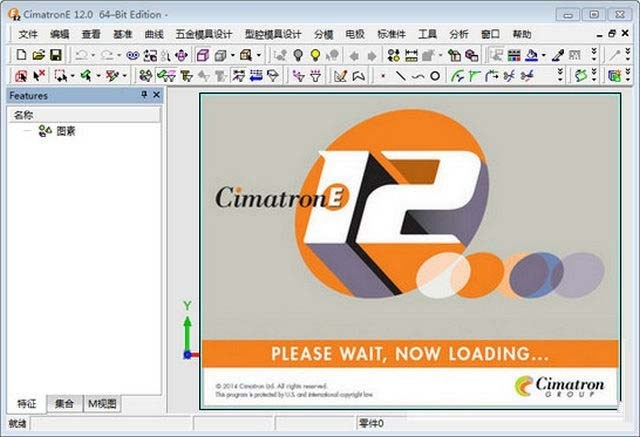
Task: Select the line drawing tool
Action: pyautogui.click(x=400, y=75)
